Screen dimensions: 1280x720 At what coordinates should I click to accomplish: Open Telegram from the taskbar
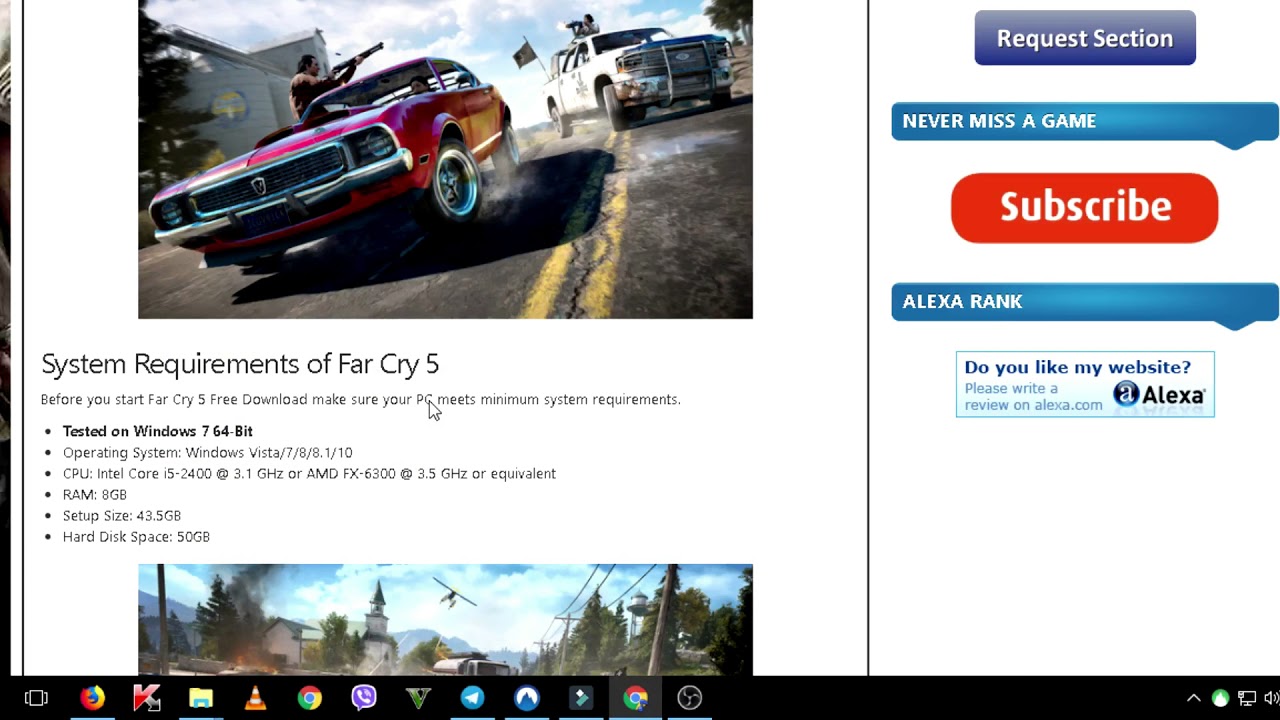click(x=472, y=698)
